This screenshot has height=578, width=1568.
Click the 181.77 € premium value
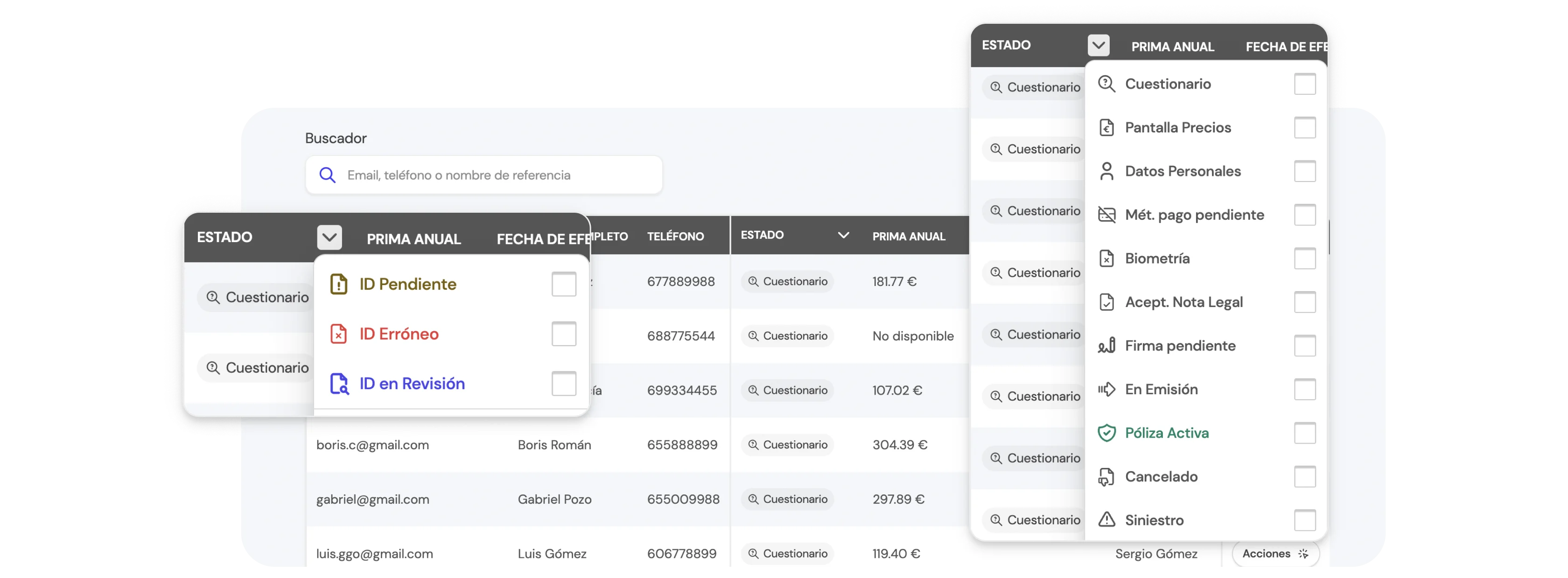coord(894,282)
